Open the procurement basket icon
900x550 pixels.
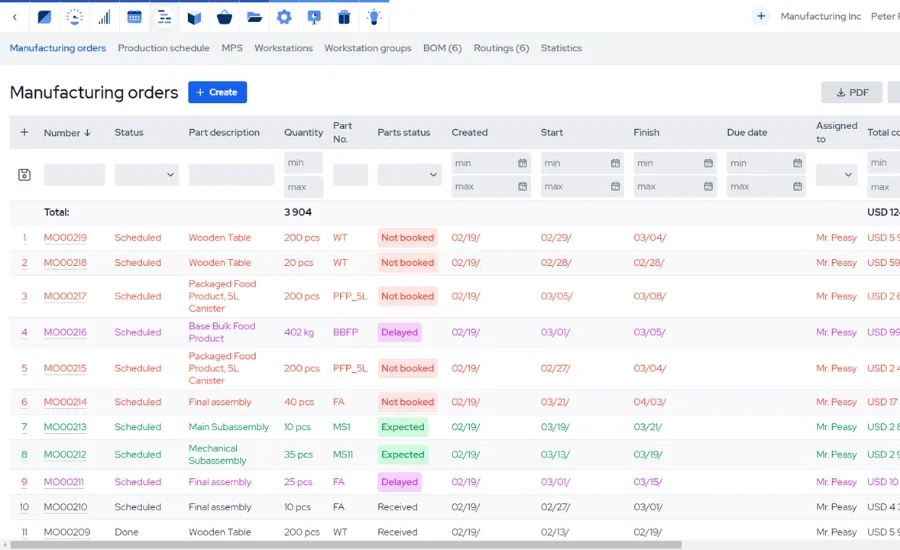click(x=224, y=17)
